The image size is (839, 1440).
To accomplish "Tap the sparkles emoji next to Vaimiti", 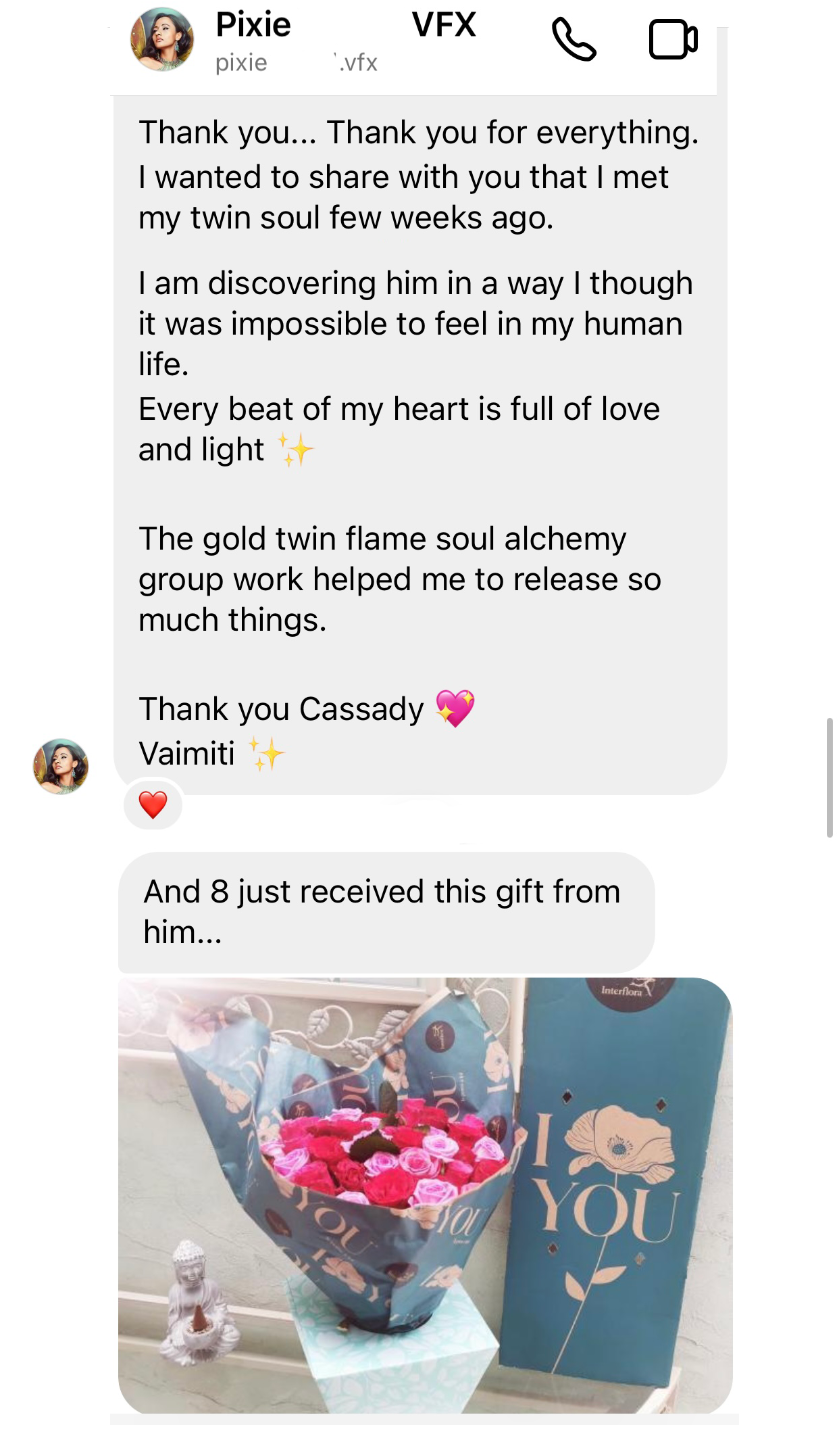I will tap(266, 753).
